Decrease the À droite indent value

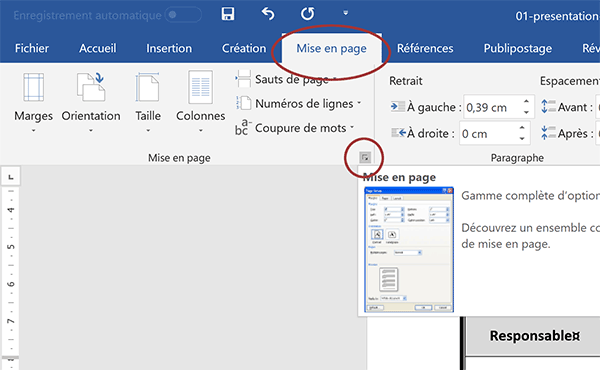tap(522, 139)
